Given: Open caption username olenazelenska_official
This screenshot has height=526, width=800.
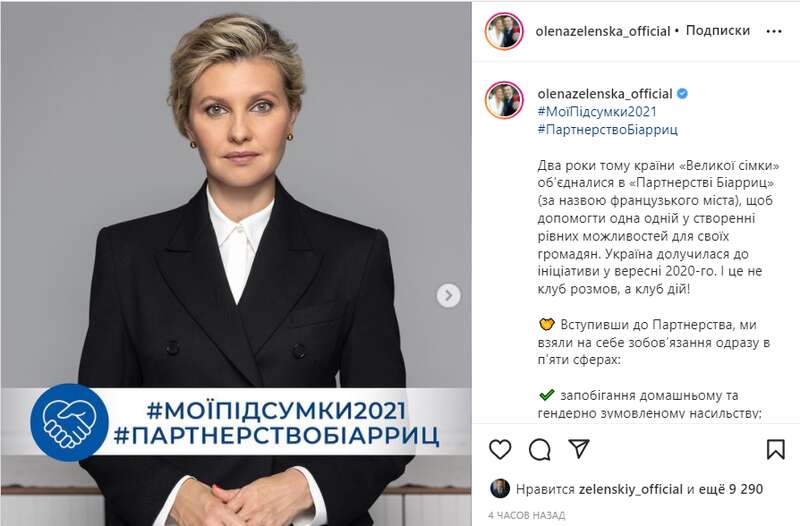Looking at the screenshot, I should 605,93.
